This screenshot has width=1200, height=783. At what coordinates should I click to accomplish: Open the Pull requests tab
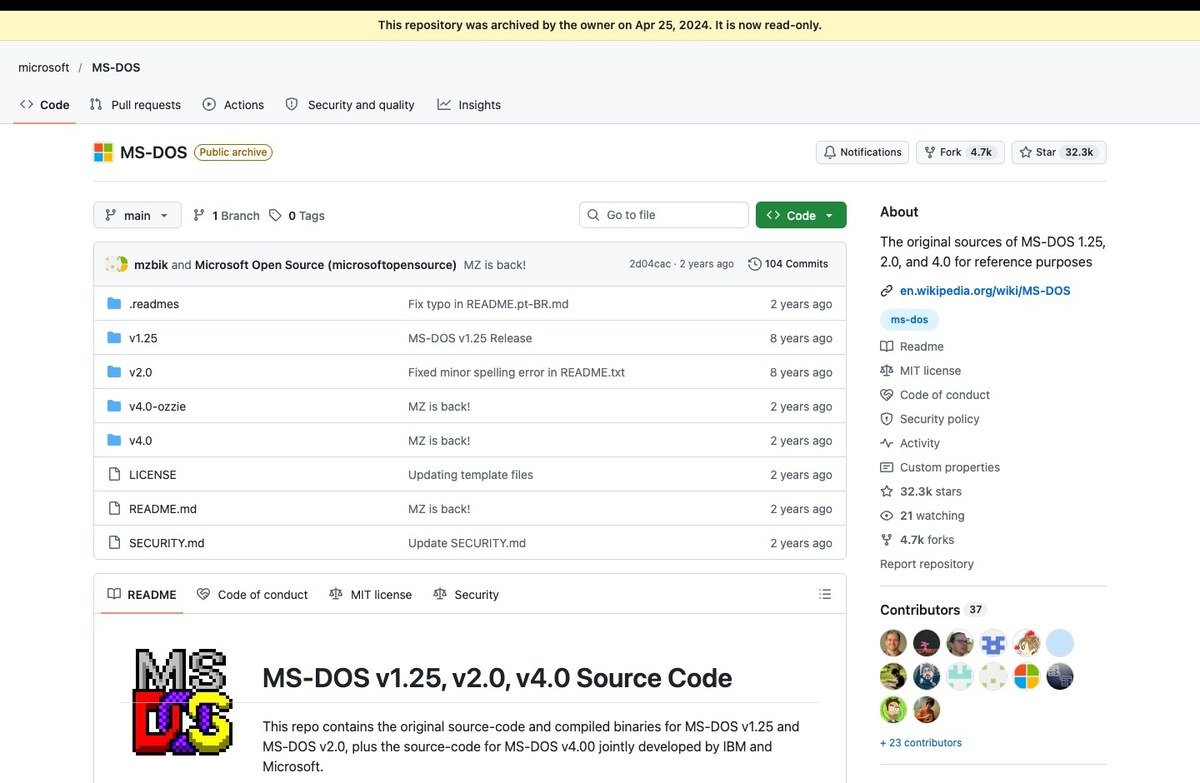[x=135, y=105]
